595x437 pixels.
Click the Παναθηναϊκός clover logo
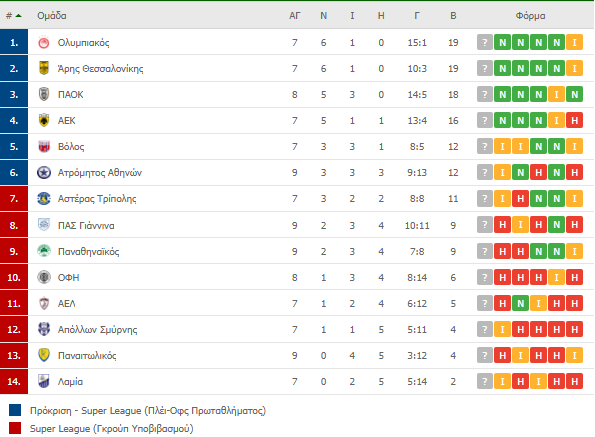(x=44, y=251)
